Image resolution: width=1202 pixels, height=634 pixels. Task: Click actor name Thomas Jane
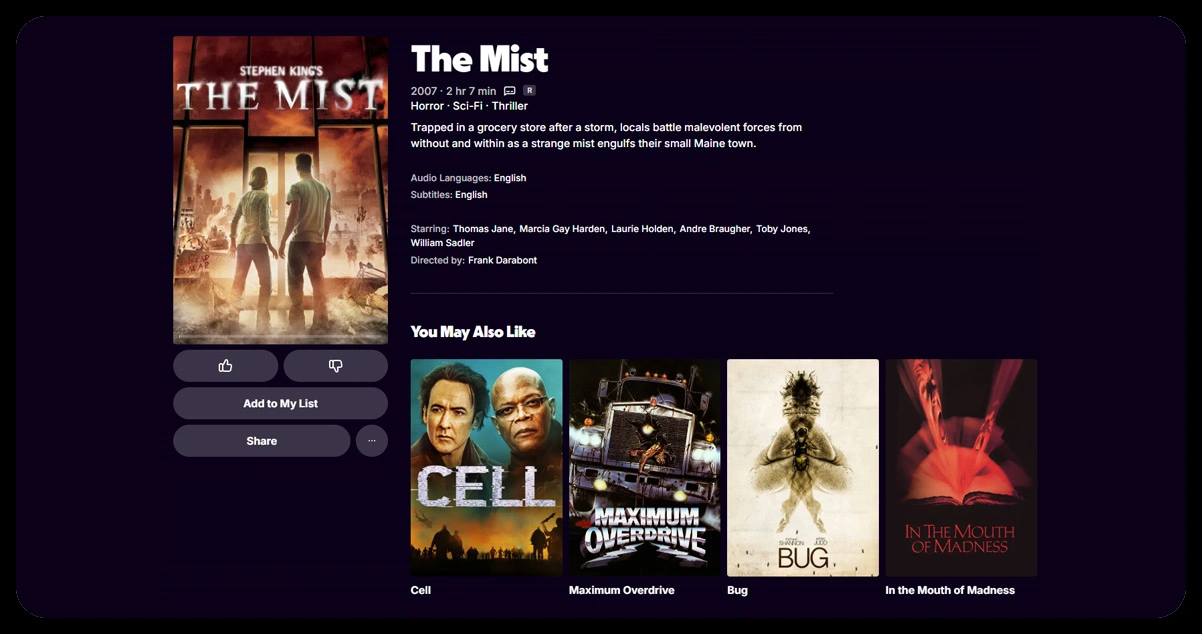pyautogui.click(x=483, y=229)
